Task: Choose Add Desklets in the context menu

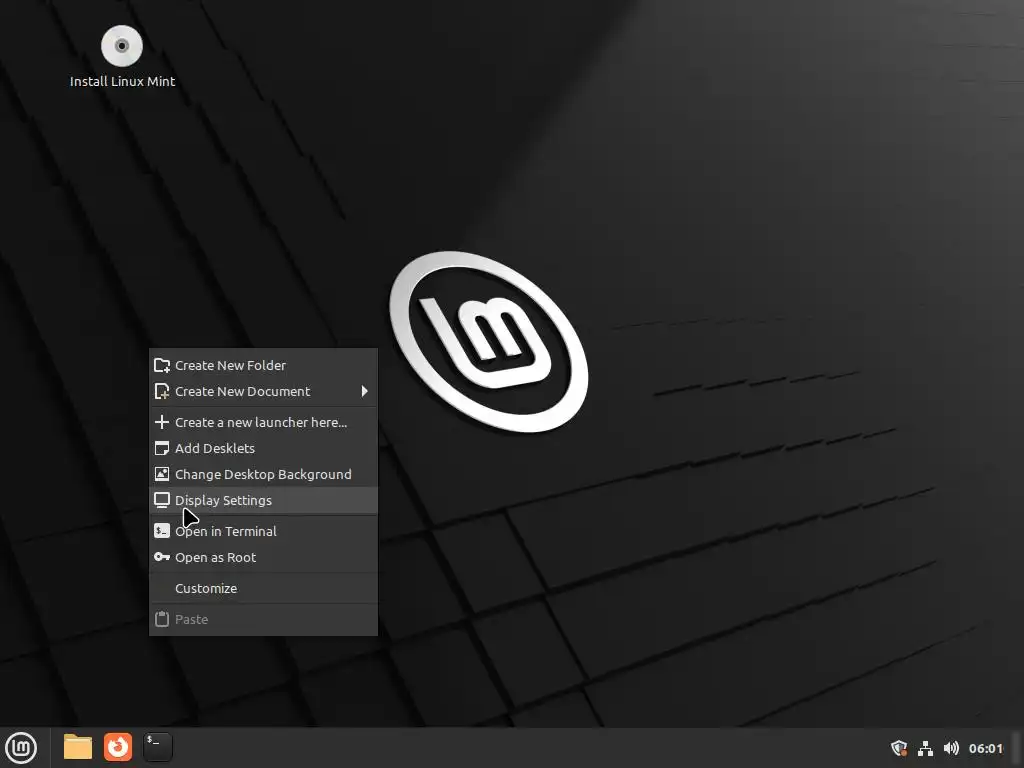Action: pyautogui.click(x=263, y=449)
